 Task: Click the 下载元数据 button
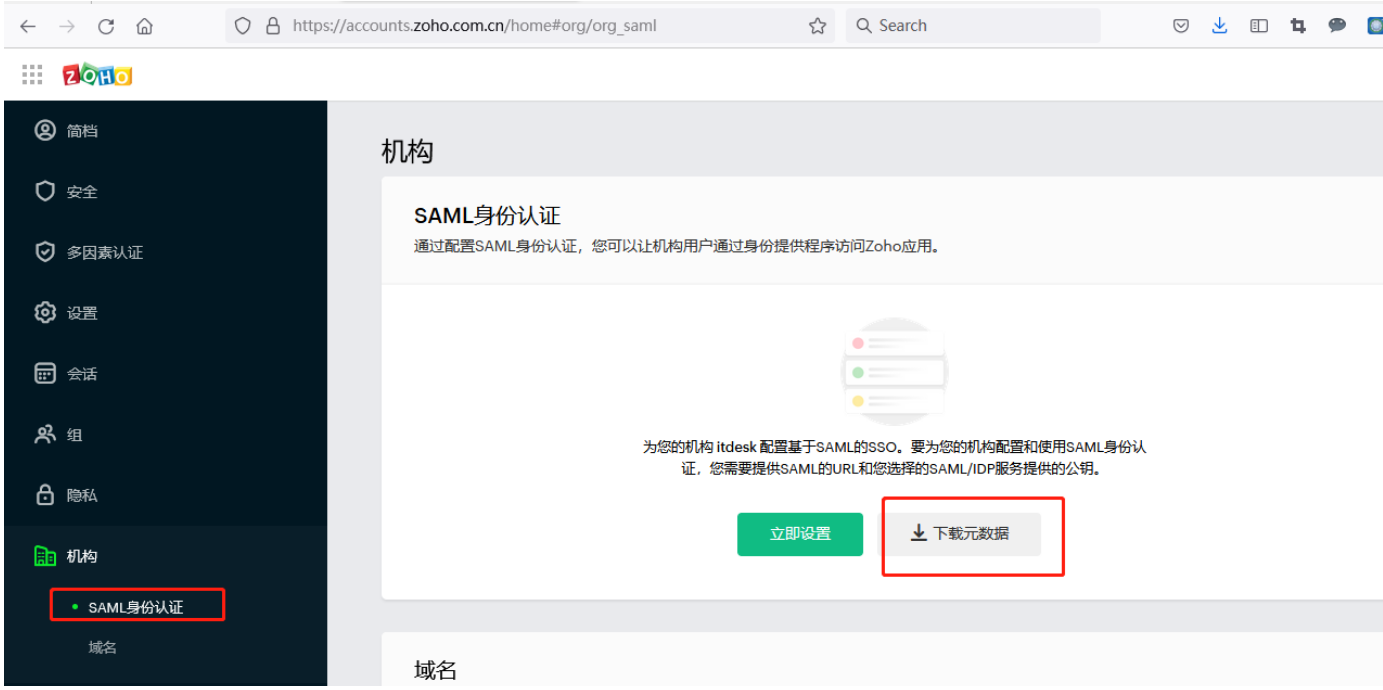(x=959, y=534)
